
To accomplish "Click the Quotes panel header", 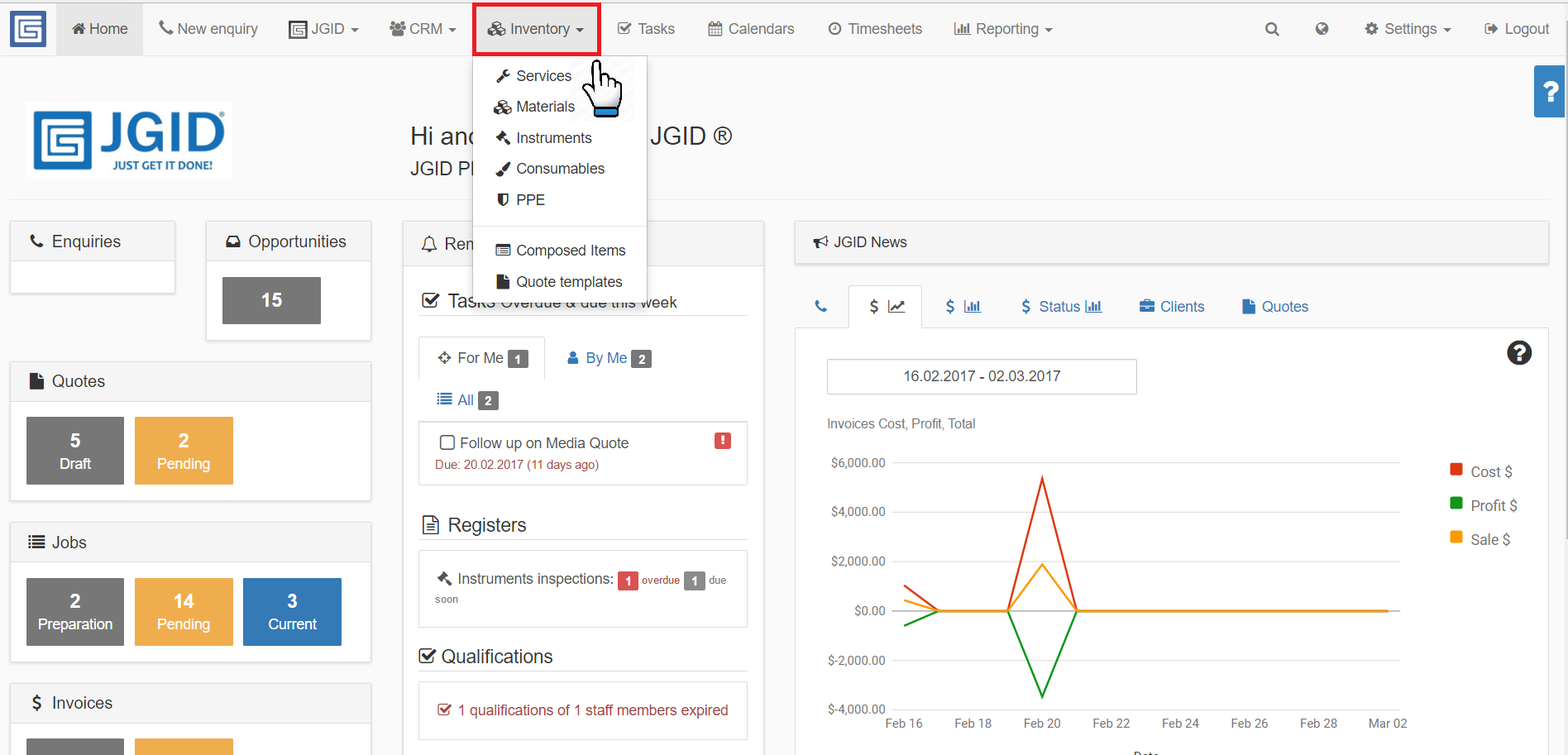I will tap(190, 381).
